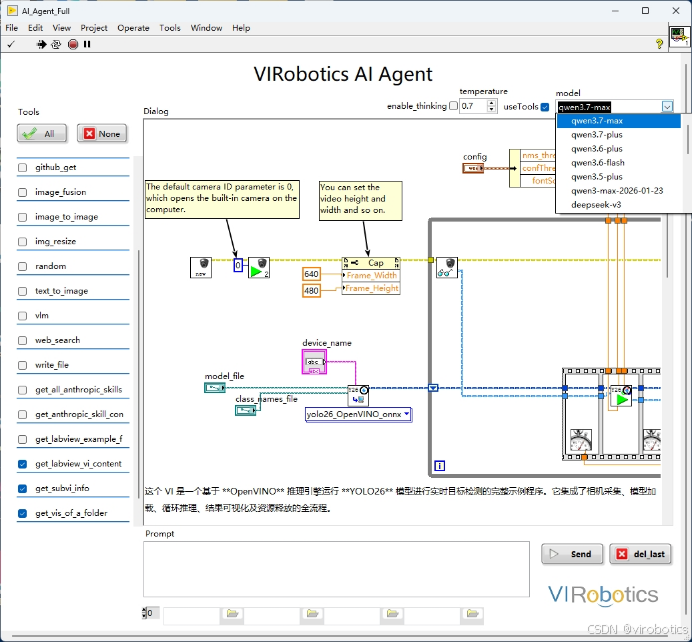Select All tools button
This screenshot has width=693, height=643.
click(42, 133)
